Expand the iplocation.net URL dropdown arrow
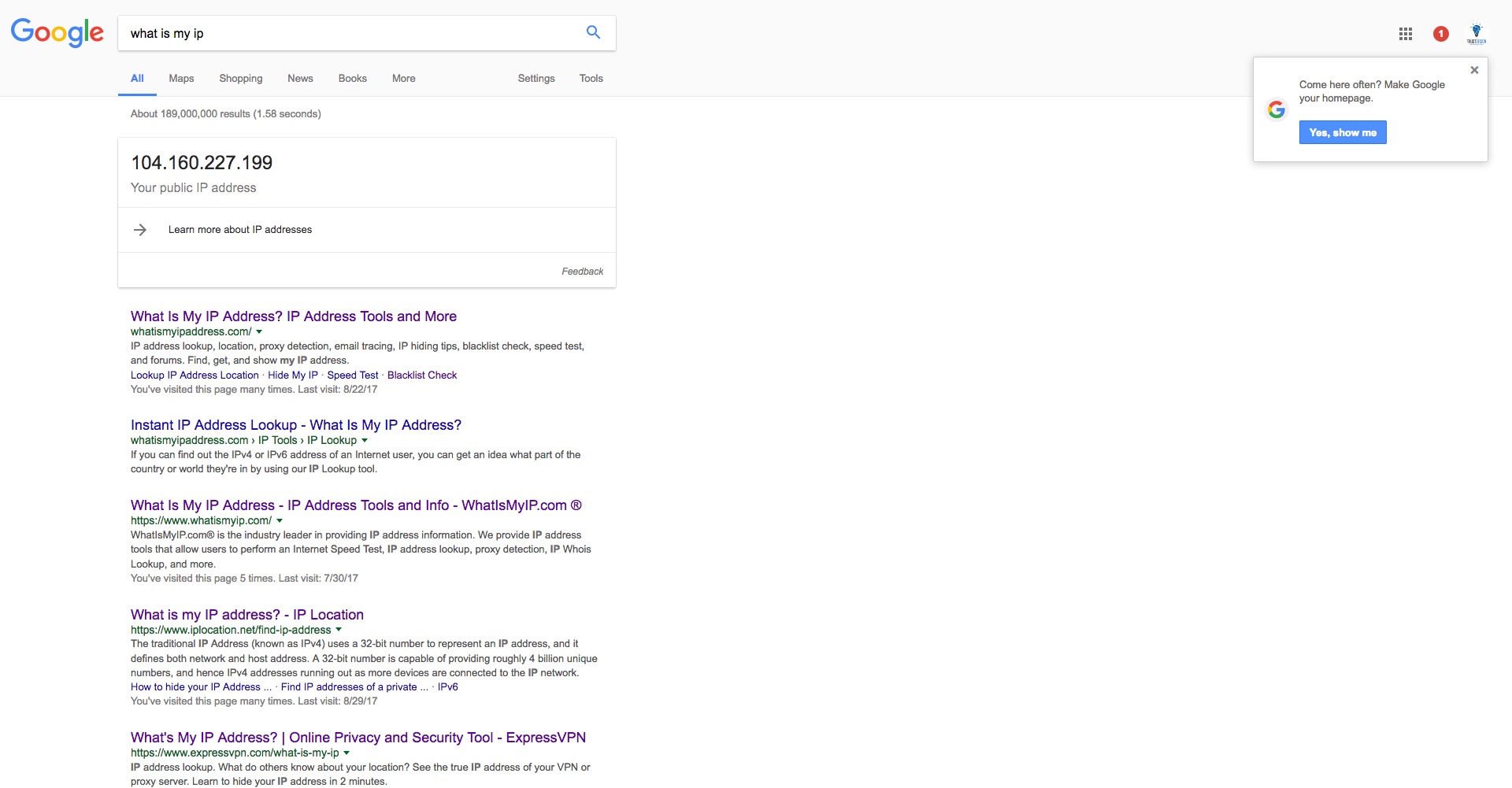Image resolution: width=1512 pixels, height=788 pixels. tap(339, 630)
